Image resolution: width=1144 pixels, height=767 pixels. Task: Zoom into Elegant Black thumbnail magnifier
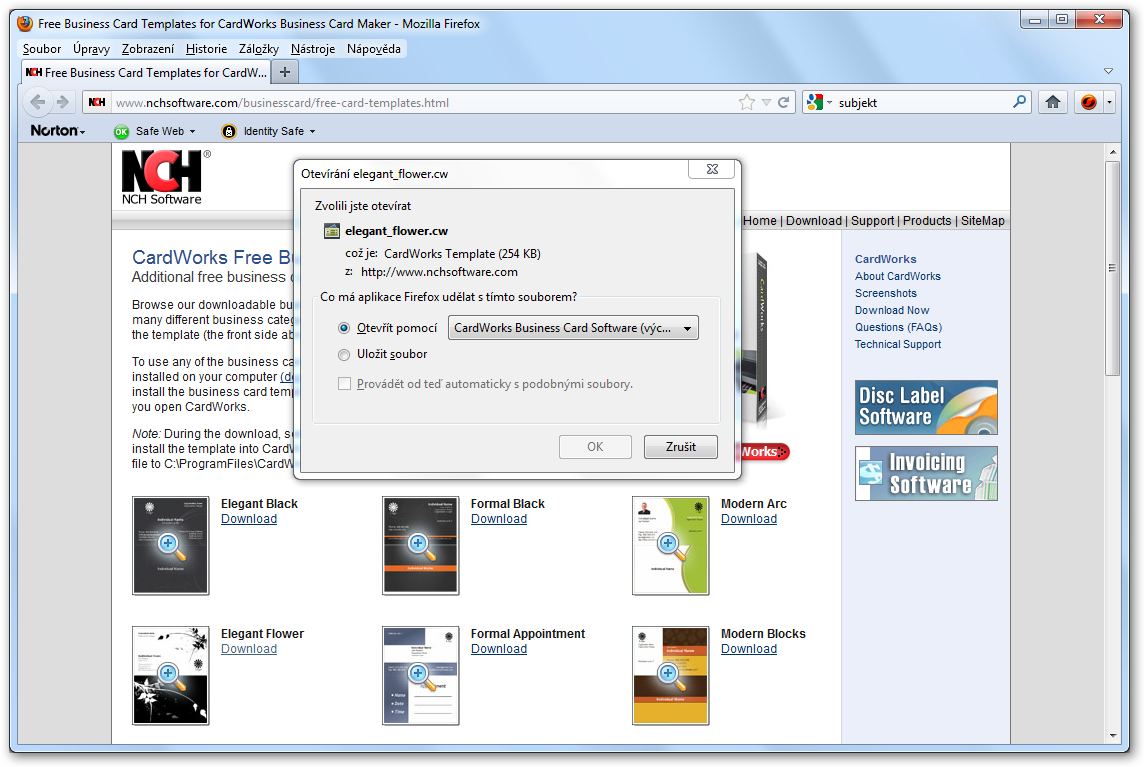point(169,545)
